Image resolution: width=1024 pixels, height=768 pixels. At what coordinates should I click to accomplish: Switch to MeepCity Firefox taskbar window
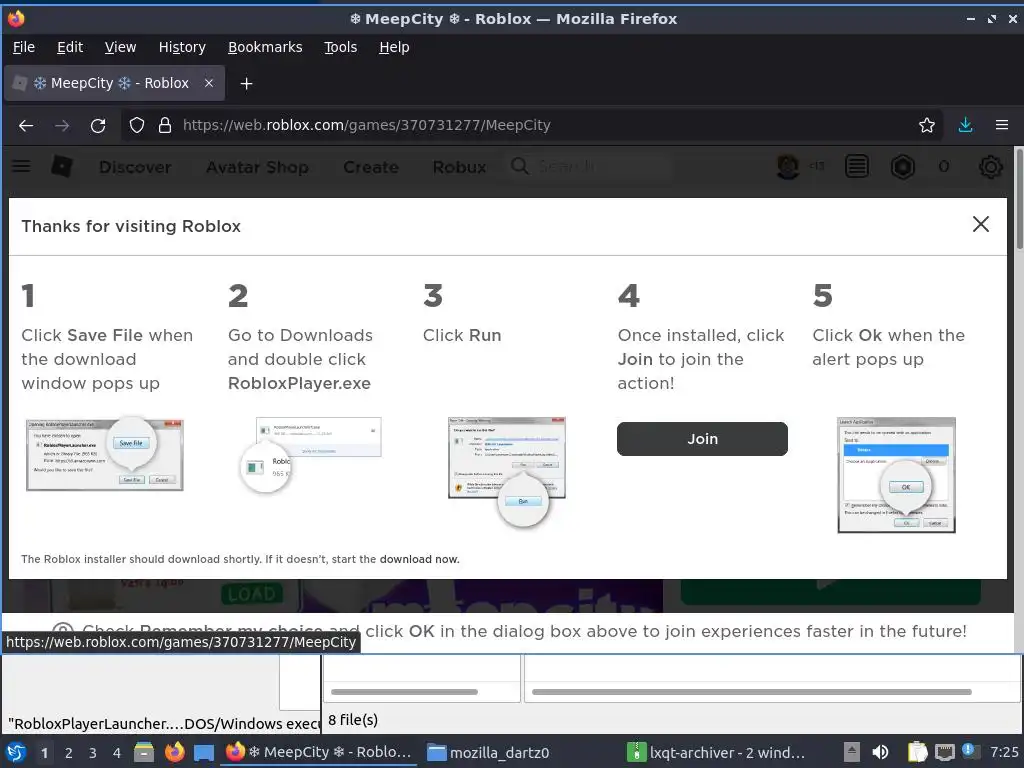pos(319,752)
